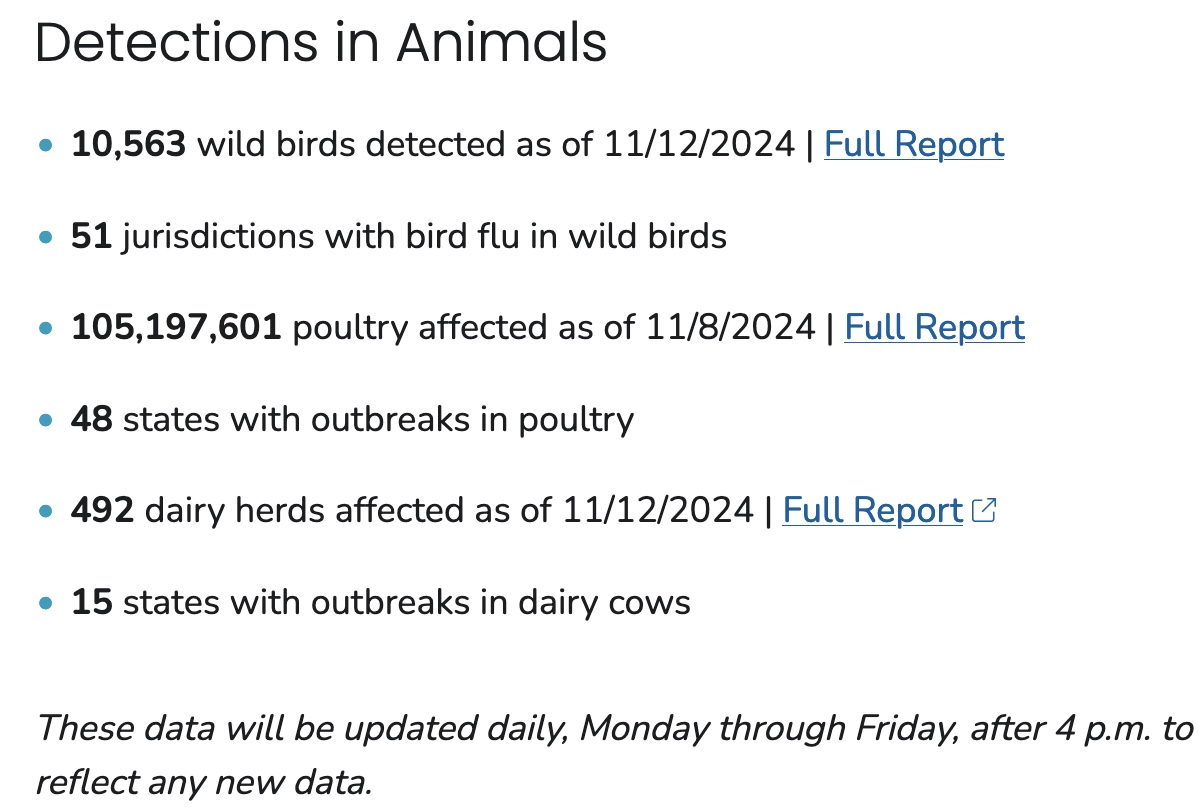
Task: Click the "dairy herds affected as of 11/12/2024" text
Action: click(x=449, y=511)
